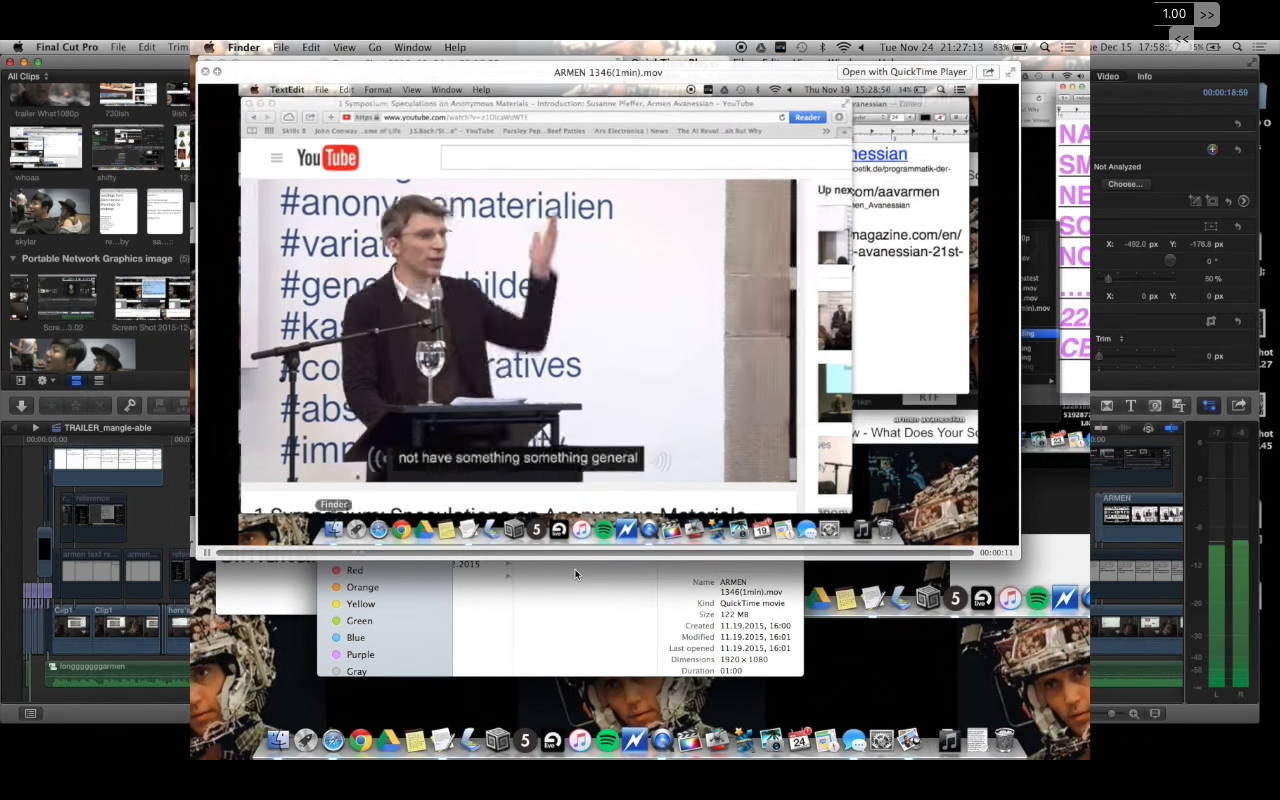
Task: Open the Finder Go menu
Action: [x=375, y=47]
